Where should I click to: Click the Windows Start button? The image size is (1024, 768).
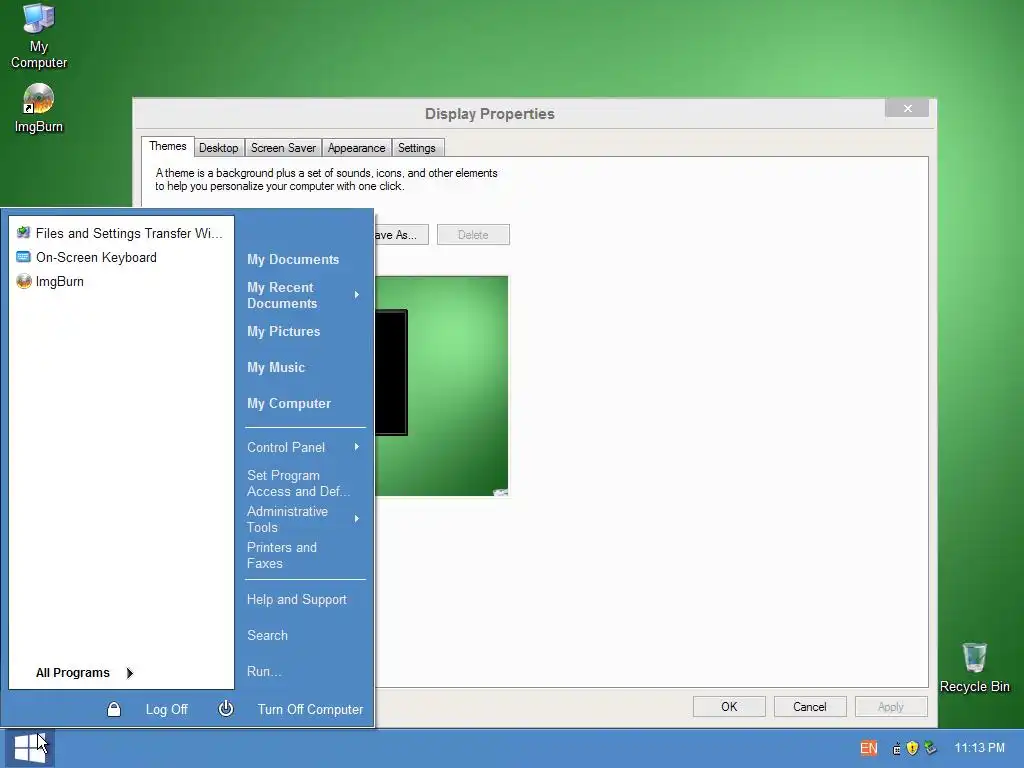point(29,748)
